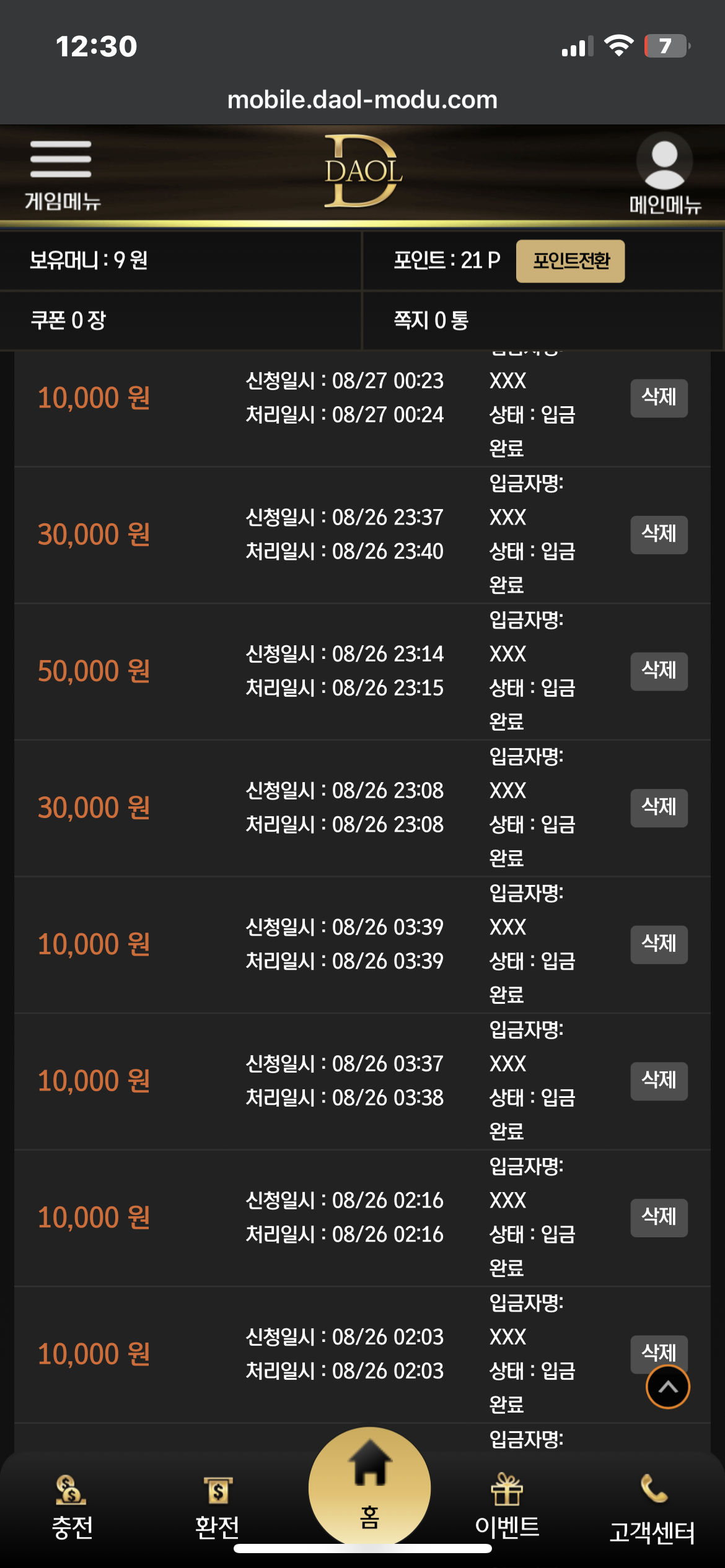Tap the mobile.daol-modu.com address bar

(x=362, y=100)
